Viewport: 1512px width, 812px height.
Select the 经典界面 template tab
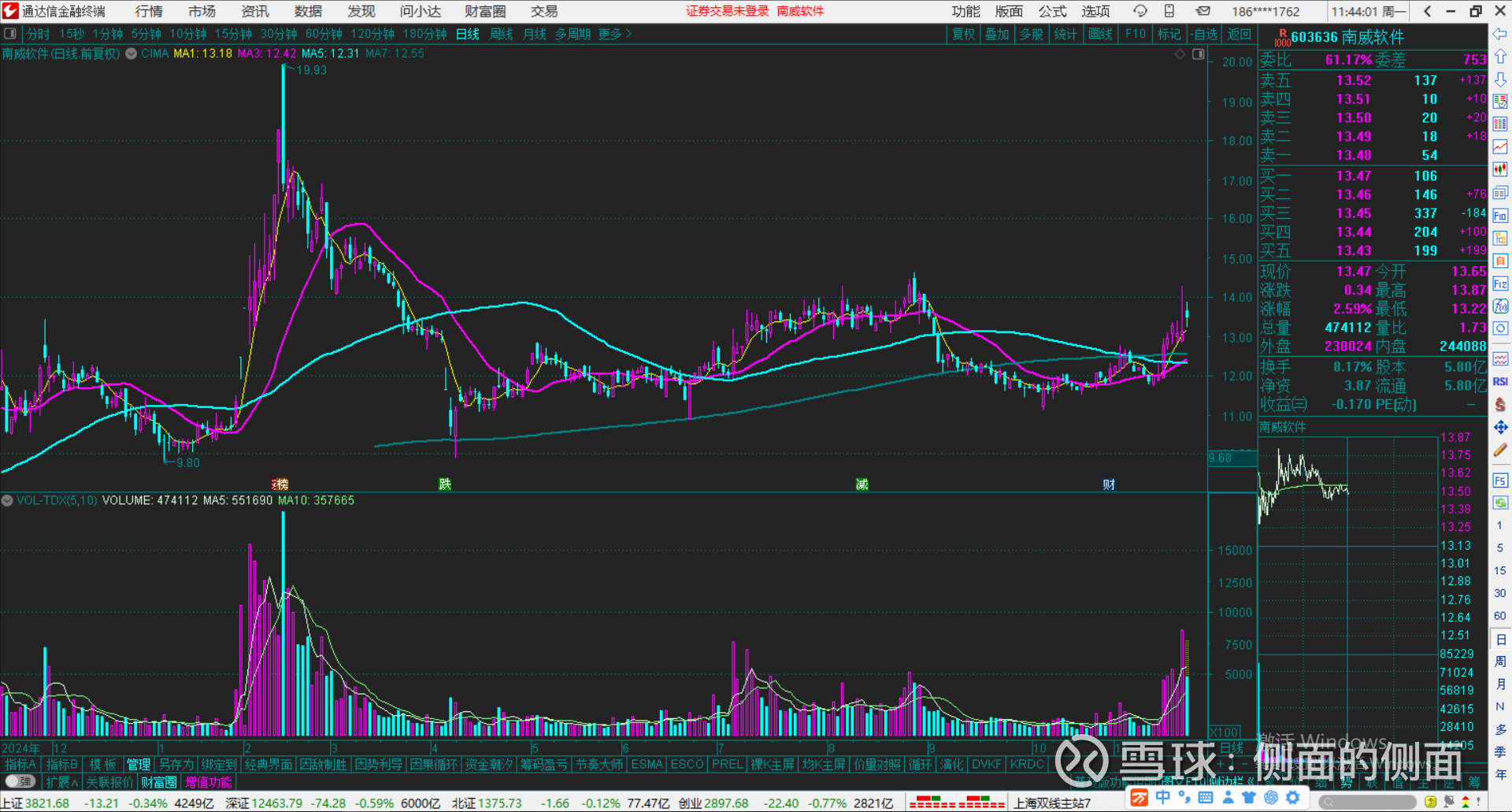point(268,764)
